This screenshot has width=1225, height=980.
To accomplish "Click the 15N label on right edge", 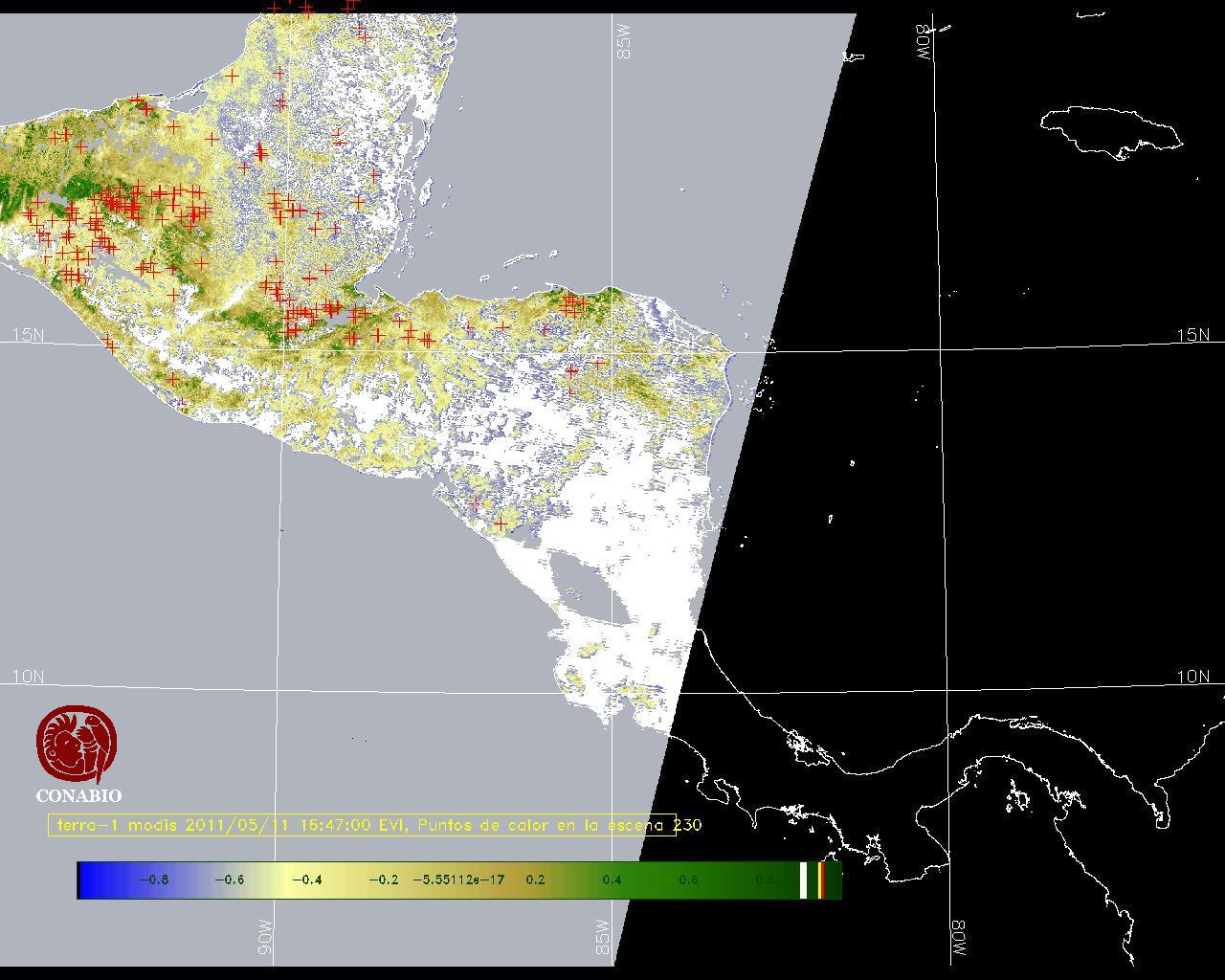I will tap(1192, 335).
